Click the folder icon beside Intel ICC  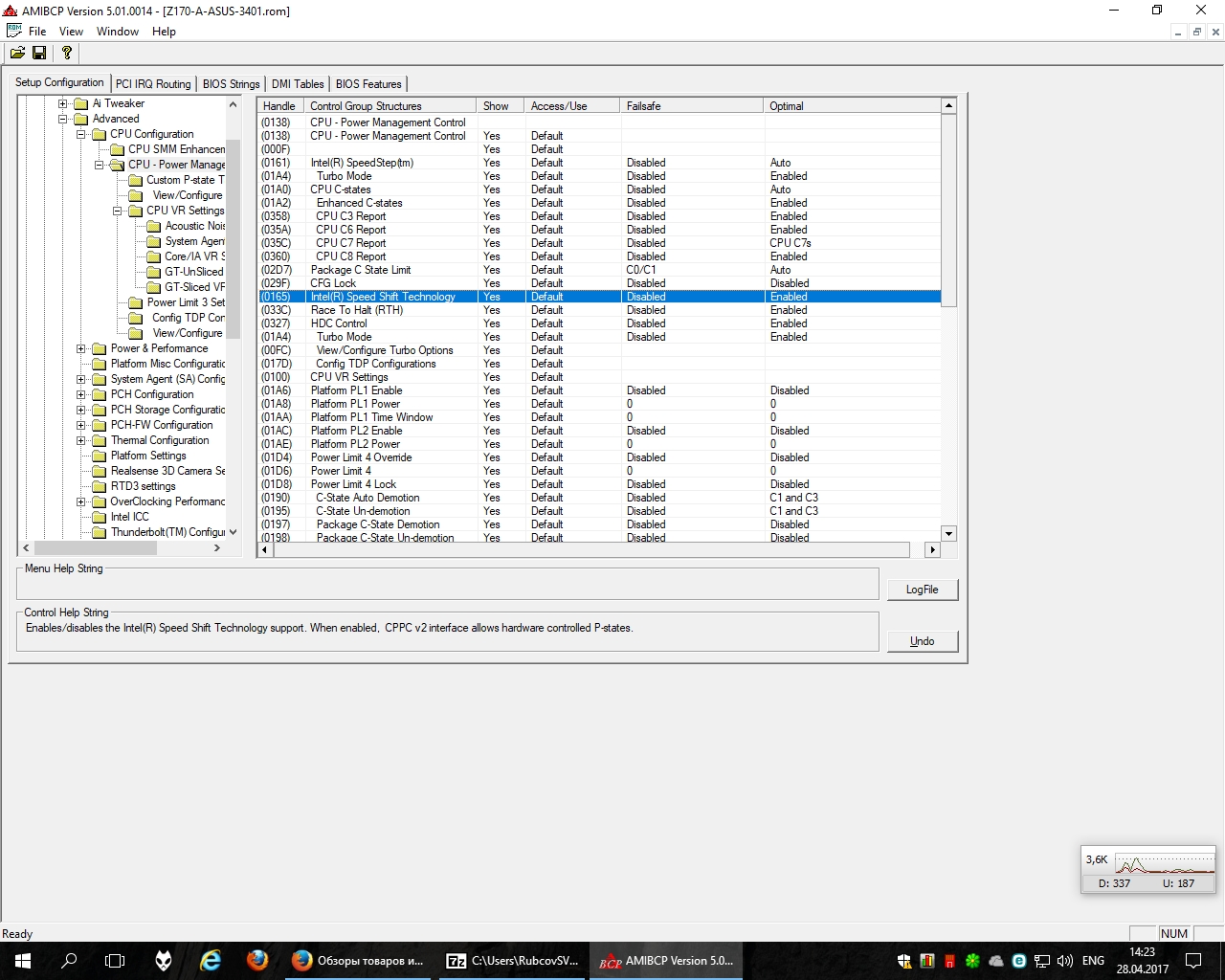pos(100,517)
